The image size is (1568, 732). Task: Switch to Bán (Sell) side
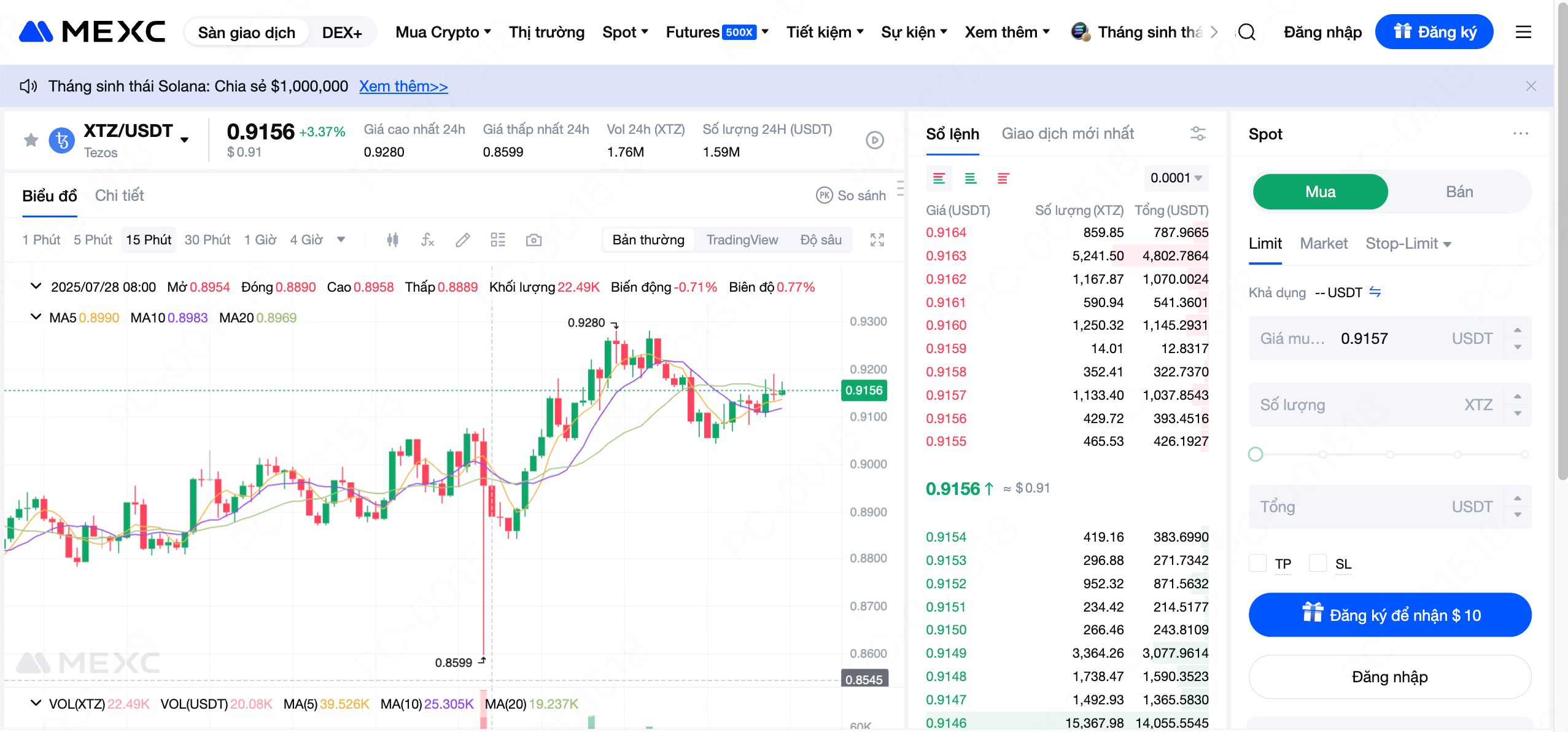(1459, 192)
